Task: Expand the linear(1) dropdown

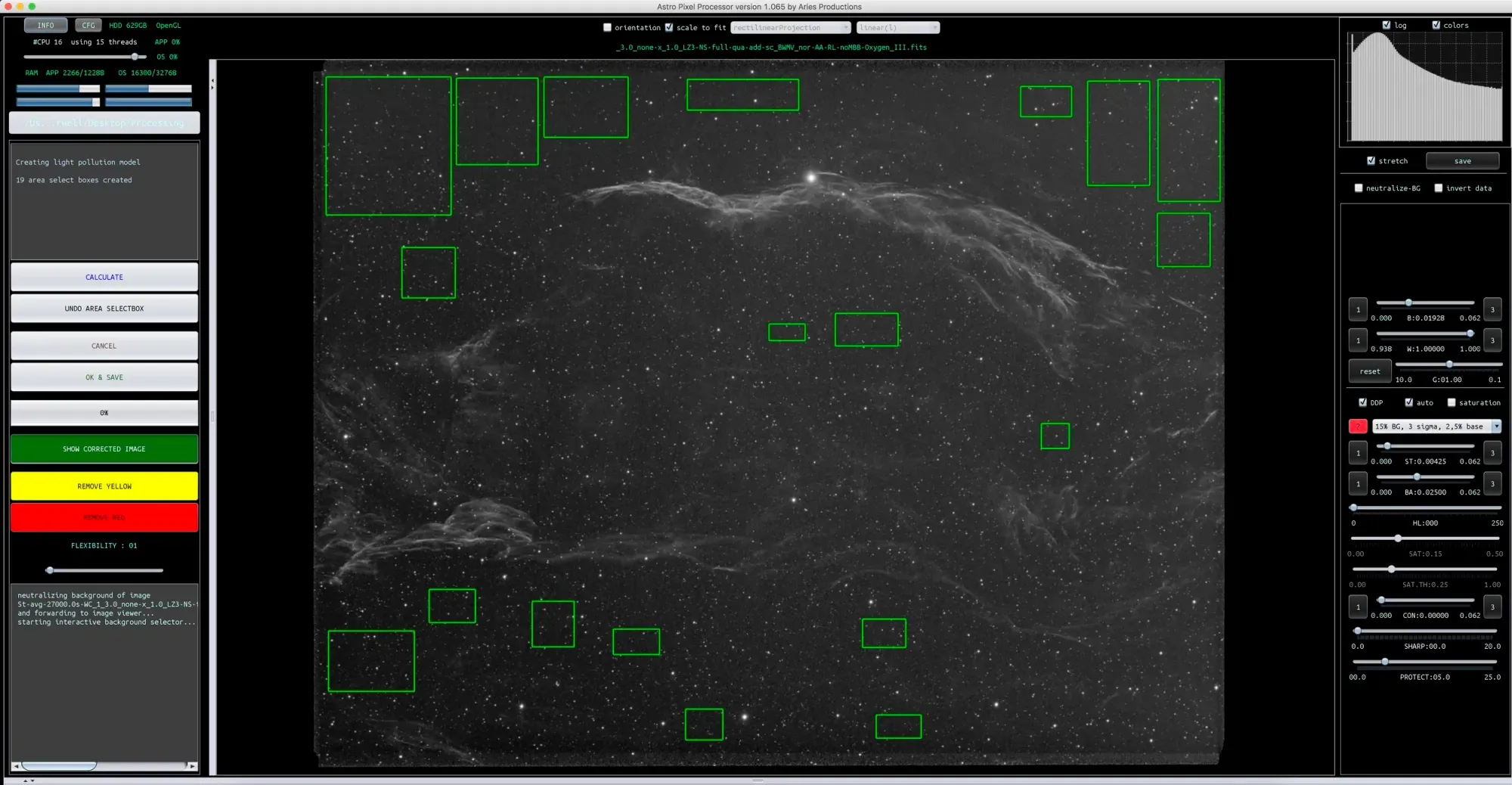Action: [897, 28]
